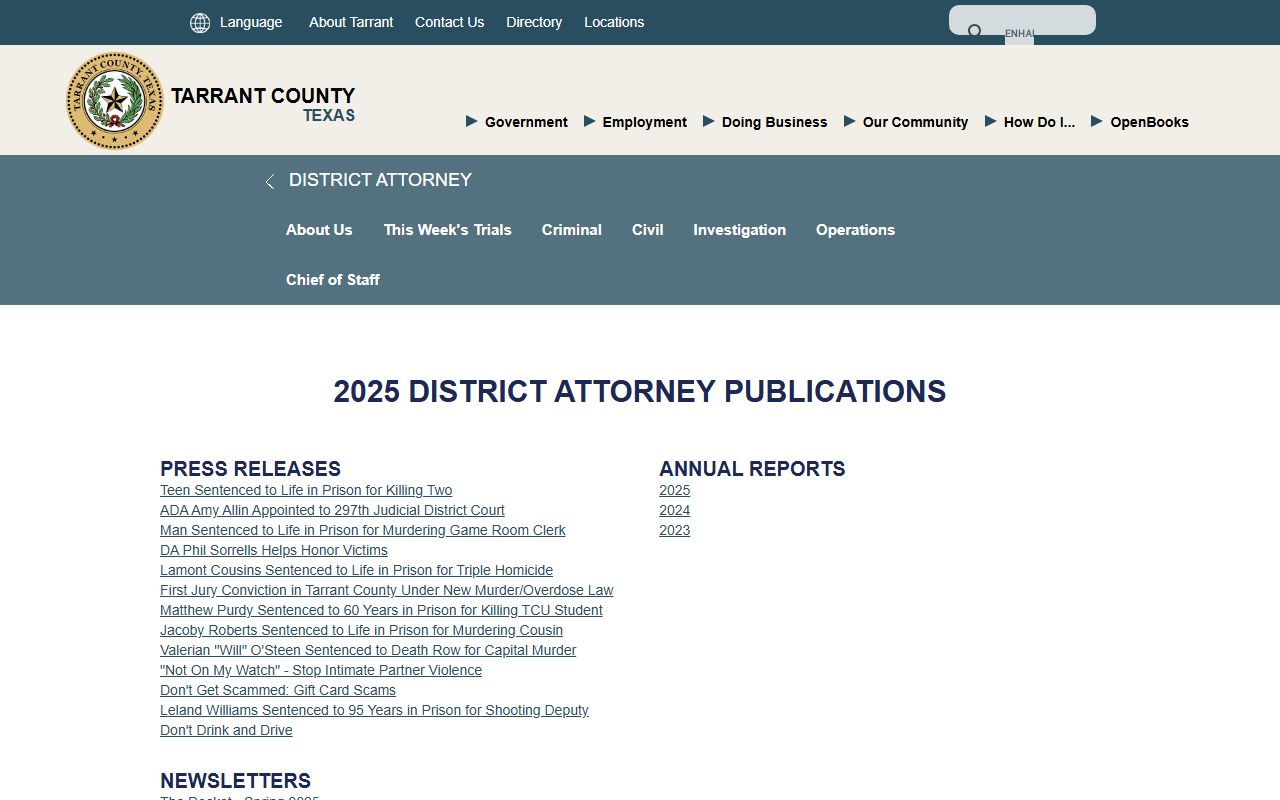Select the About Us tab

pyautogui.click(x=319, y=230)
